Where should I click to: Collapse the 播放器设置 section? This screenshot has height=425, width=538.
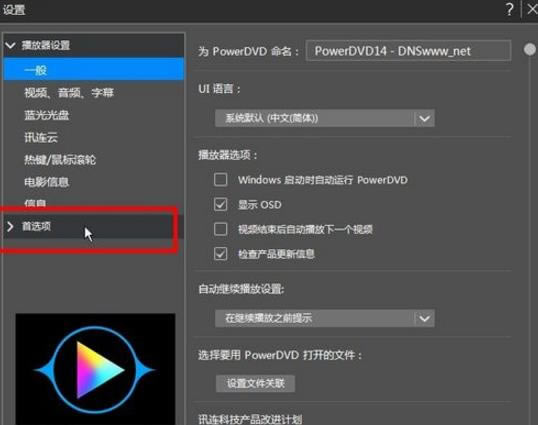93,45
